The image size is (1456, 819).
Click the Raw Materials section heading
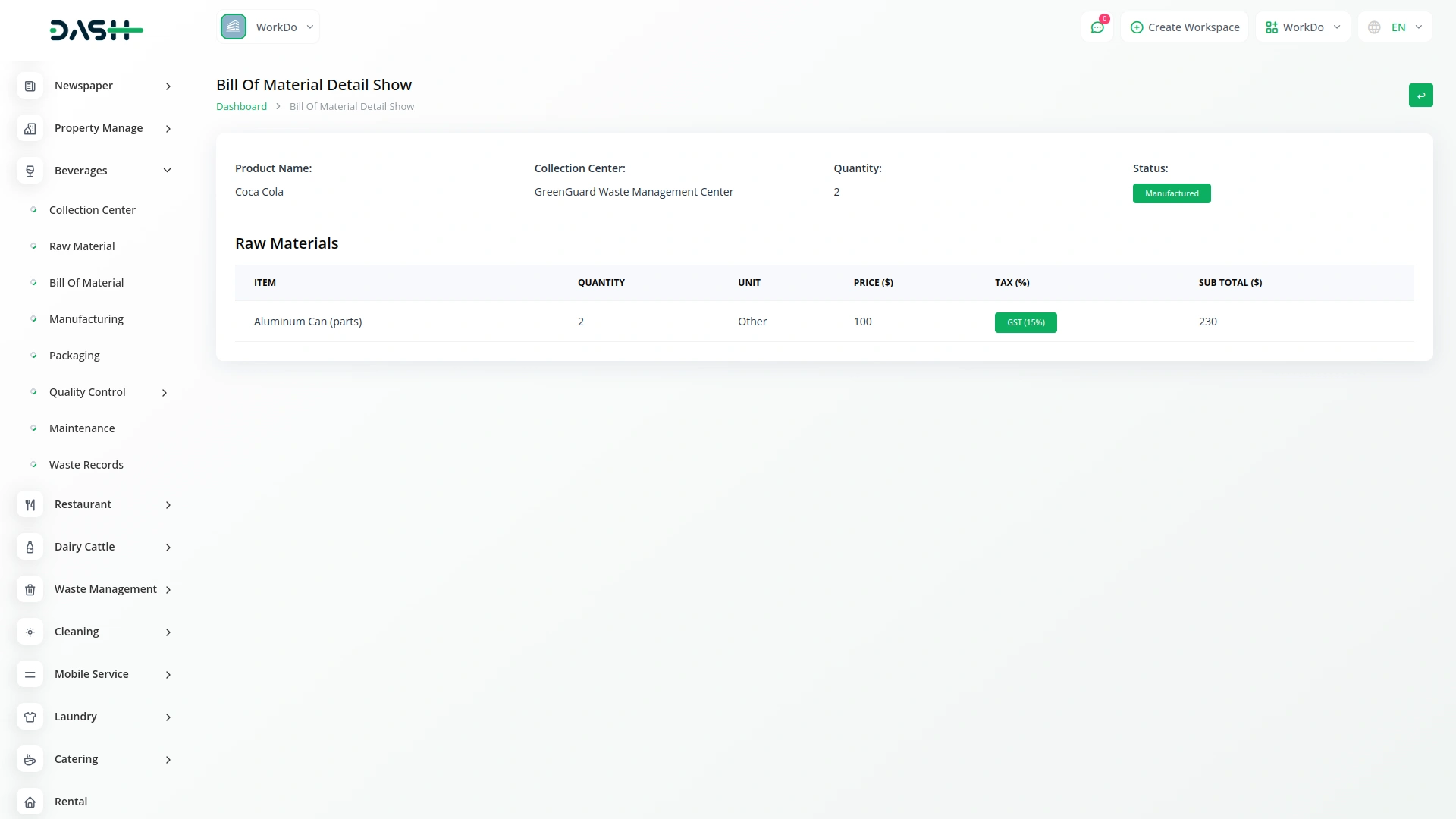coord(287,243)
